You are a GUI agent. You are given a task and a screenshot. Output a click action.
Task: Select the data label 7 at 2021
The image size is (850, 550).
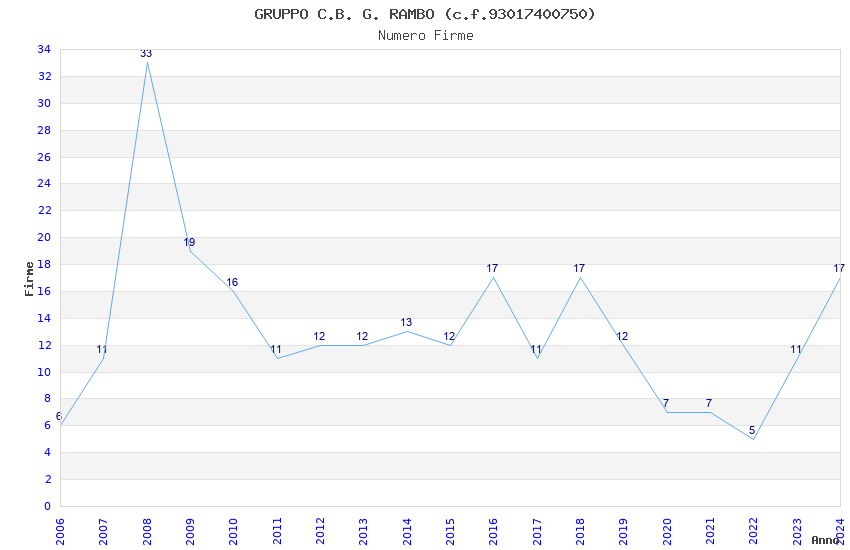[709, 403]
